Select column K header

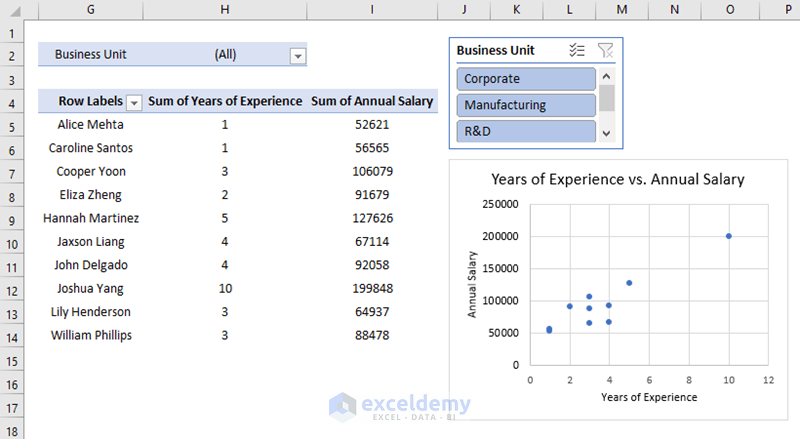(x=516, y=10)
